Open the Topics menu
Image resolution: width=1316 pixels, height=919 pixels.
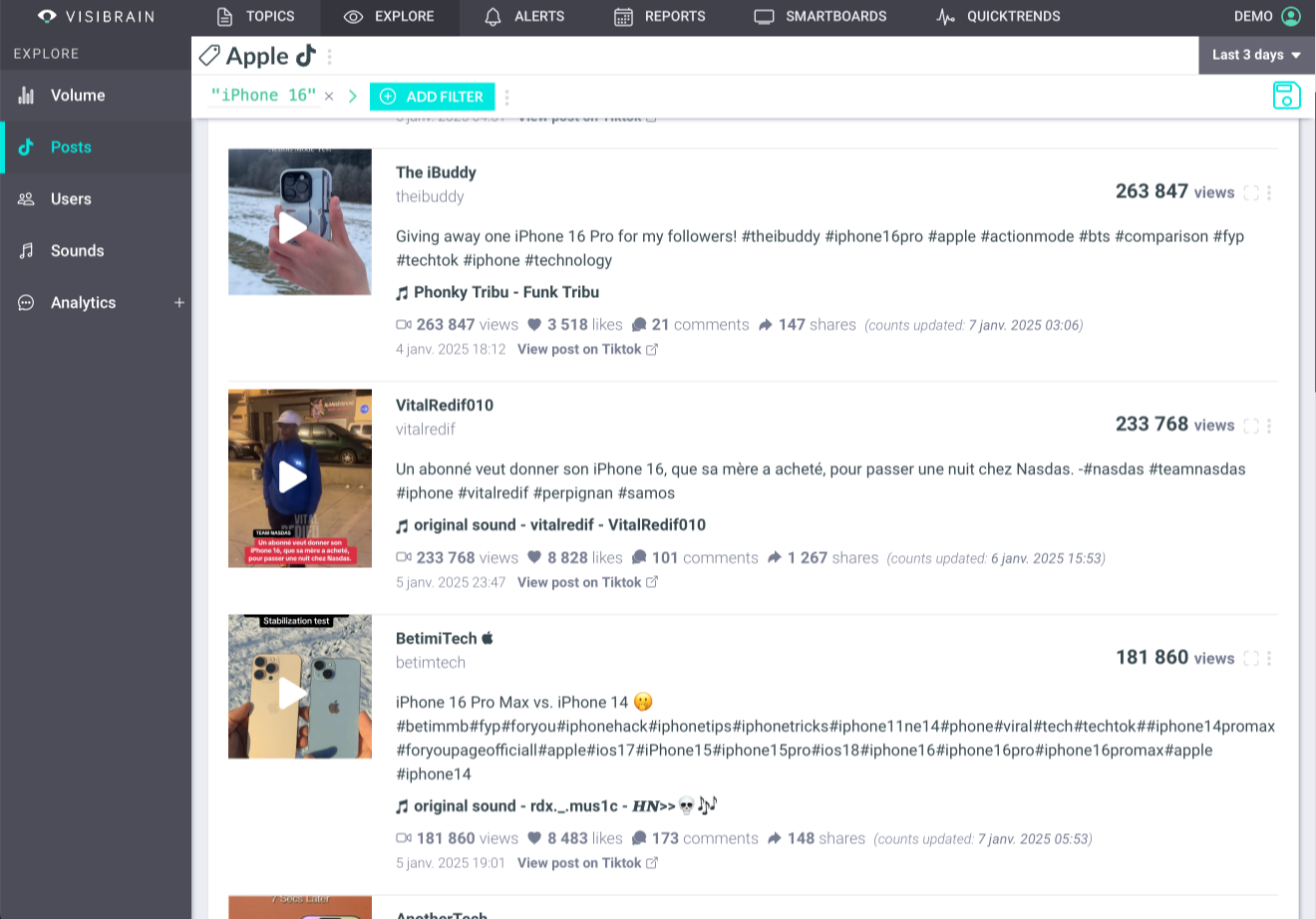[256, 16]
